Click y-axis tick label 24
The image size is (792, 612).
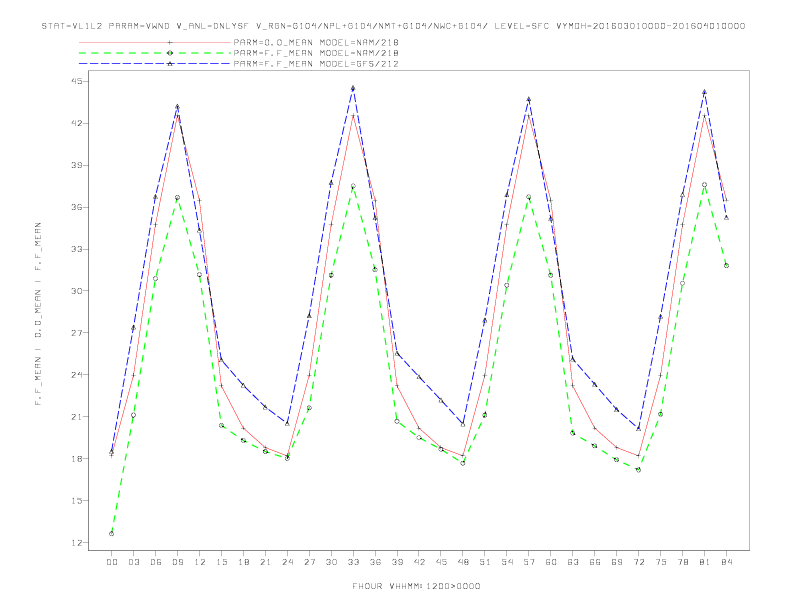(x=79, y=375)
